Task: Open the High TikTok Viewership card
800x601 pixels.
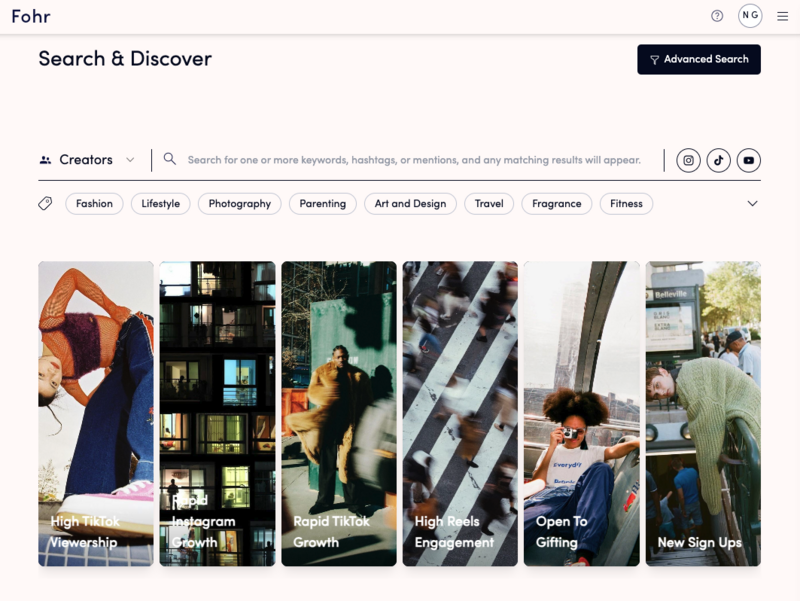Action: point(96,414)
